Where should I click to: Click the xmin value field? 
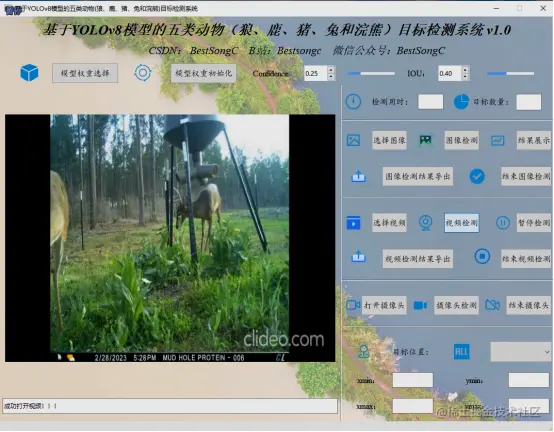[x=412, y=380]
